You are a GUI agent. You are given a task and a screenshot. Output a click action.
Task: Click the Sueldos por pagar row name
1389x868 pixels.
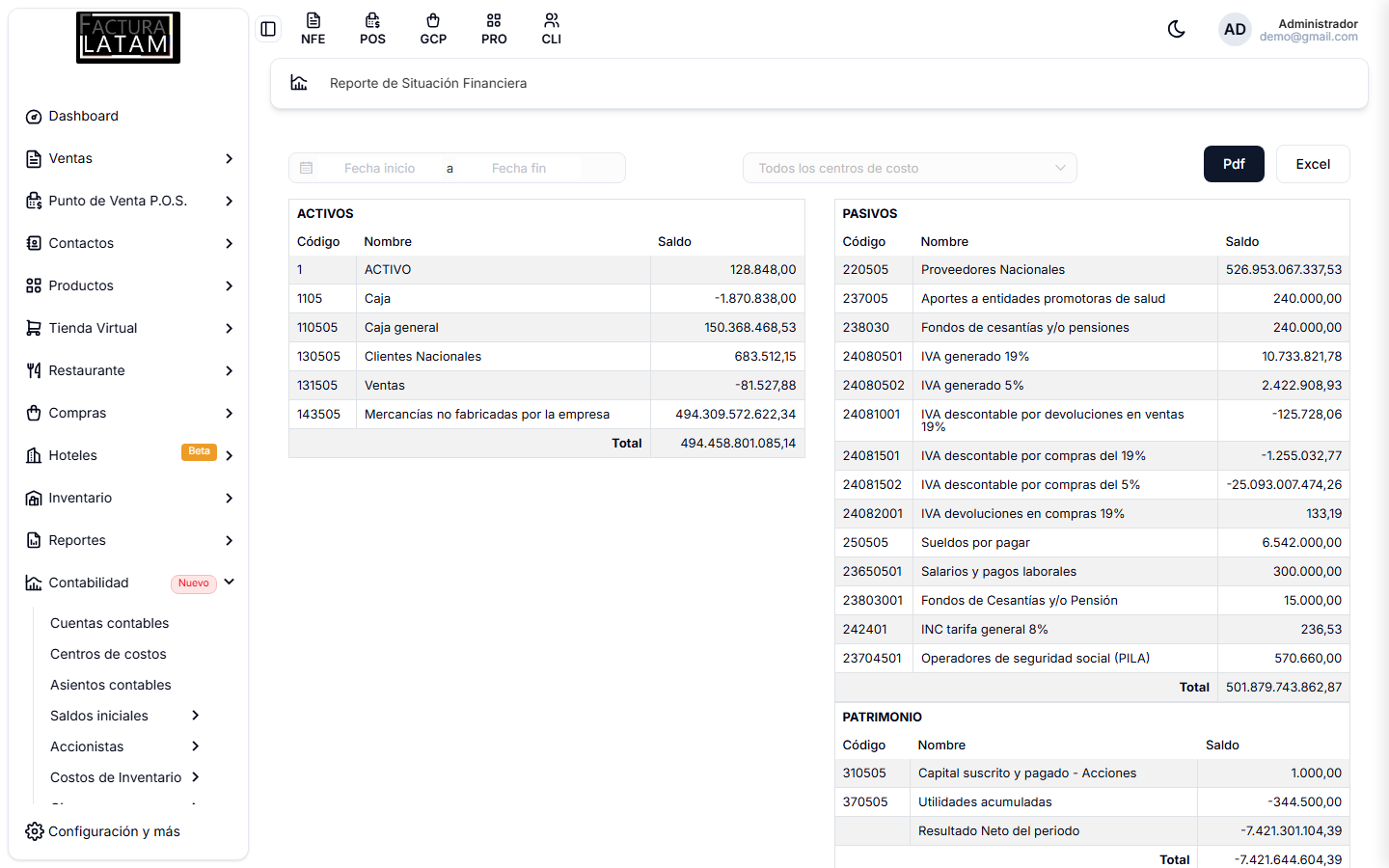975,543
